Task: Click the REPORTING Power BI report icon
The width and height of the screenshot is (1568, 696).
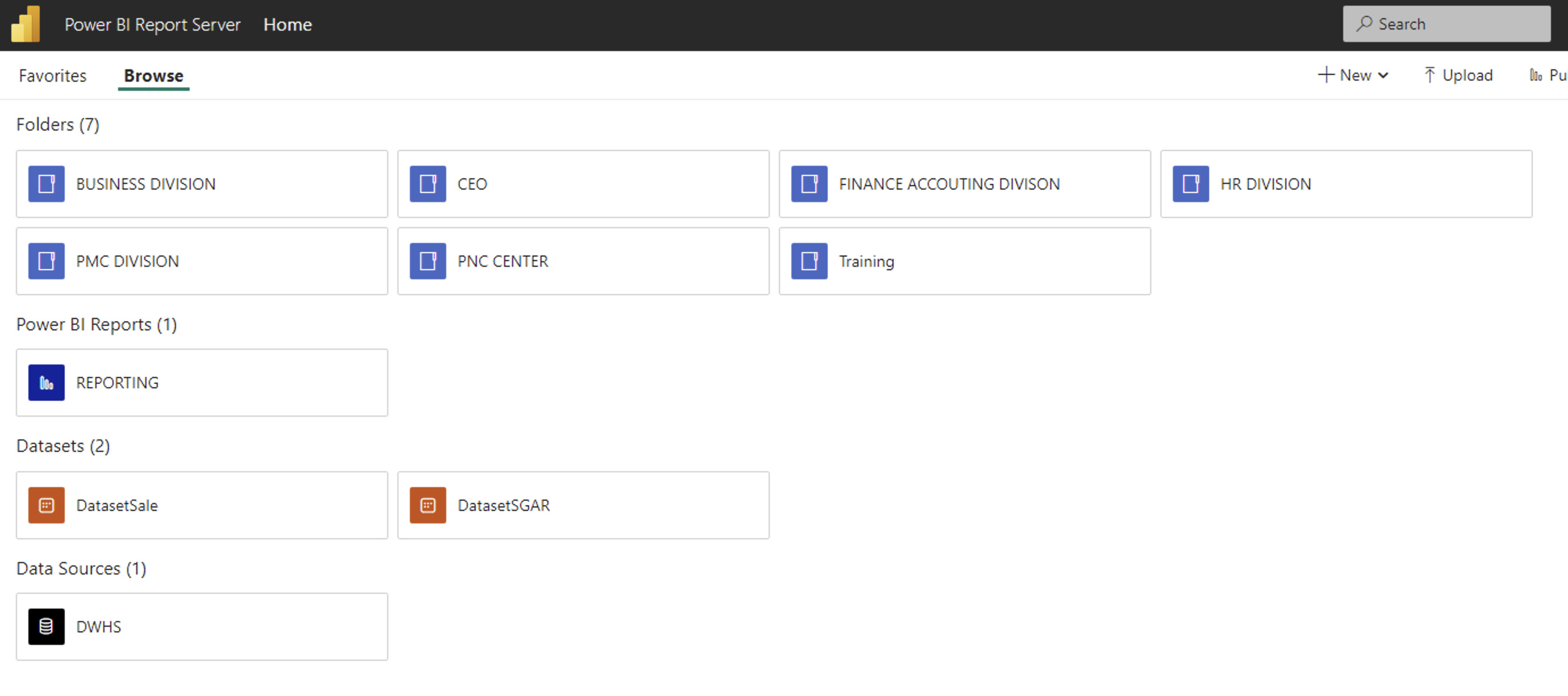Action: coord(46,383)
